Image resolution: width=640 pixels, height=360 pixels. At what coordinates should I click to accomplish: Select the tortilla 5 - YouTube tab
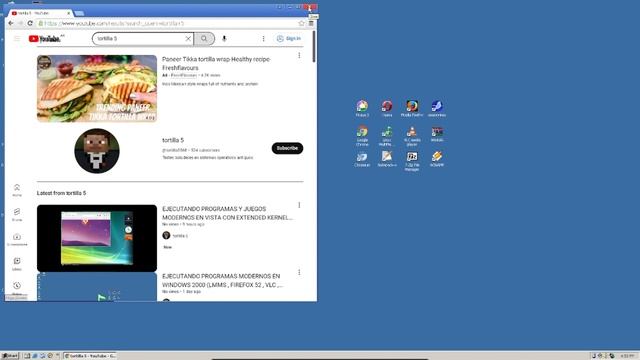41,13
